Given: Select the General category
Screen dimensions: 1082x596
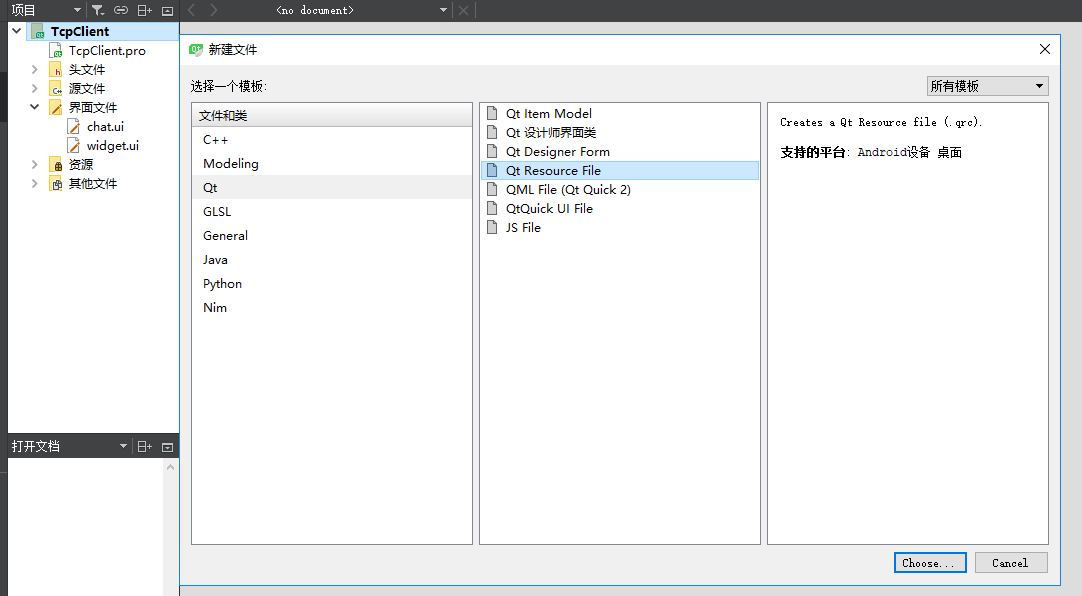Looking at the screenshot, I should pyautogui.click(x=332, y=235).
